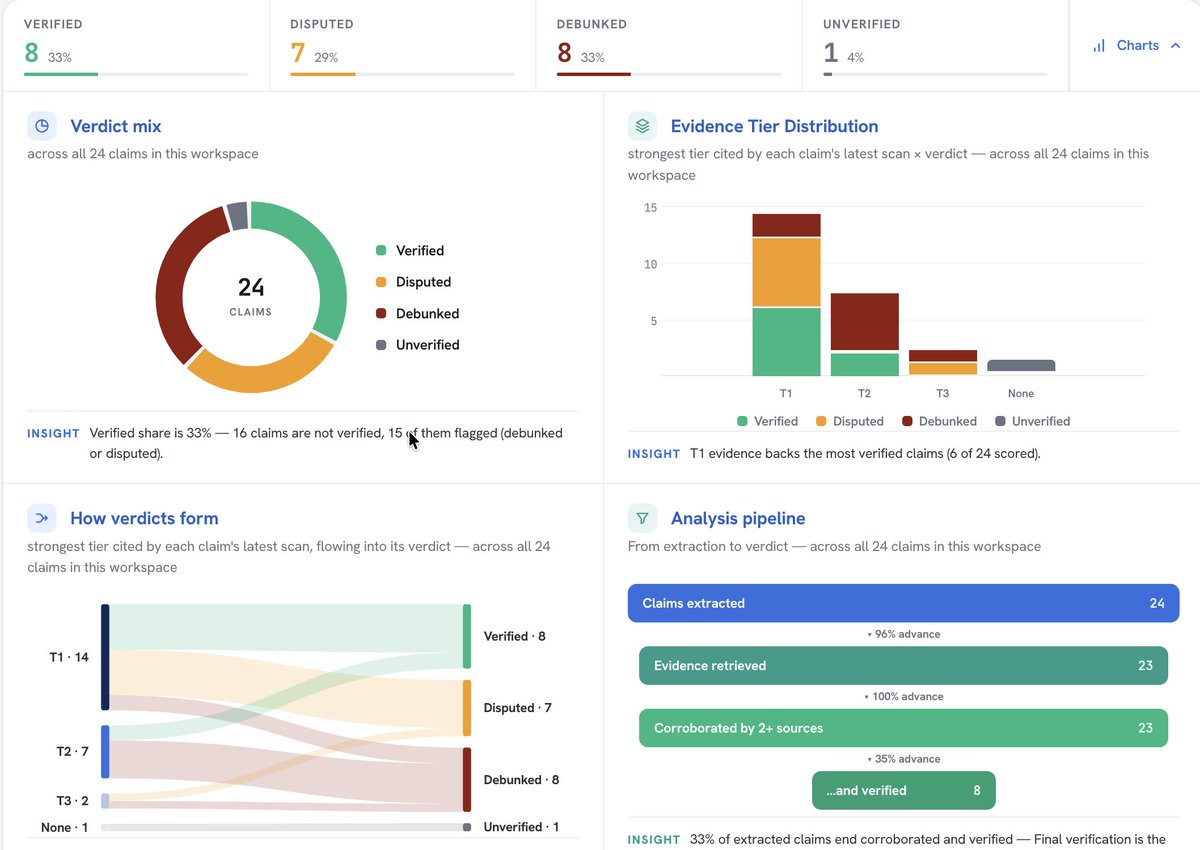Open the Unverified summary card showing 1

pyautogui.click(x=935, y=46)
